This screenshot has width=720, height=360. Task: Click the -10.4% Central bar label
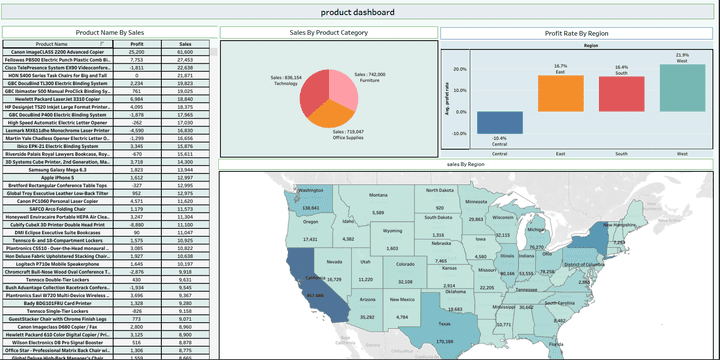tap(500, 141)
